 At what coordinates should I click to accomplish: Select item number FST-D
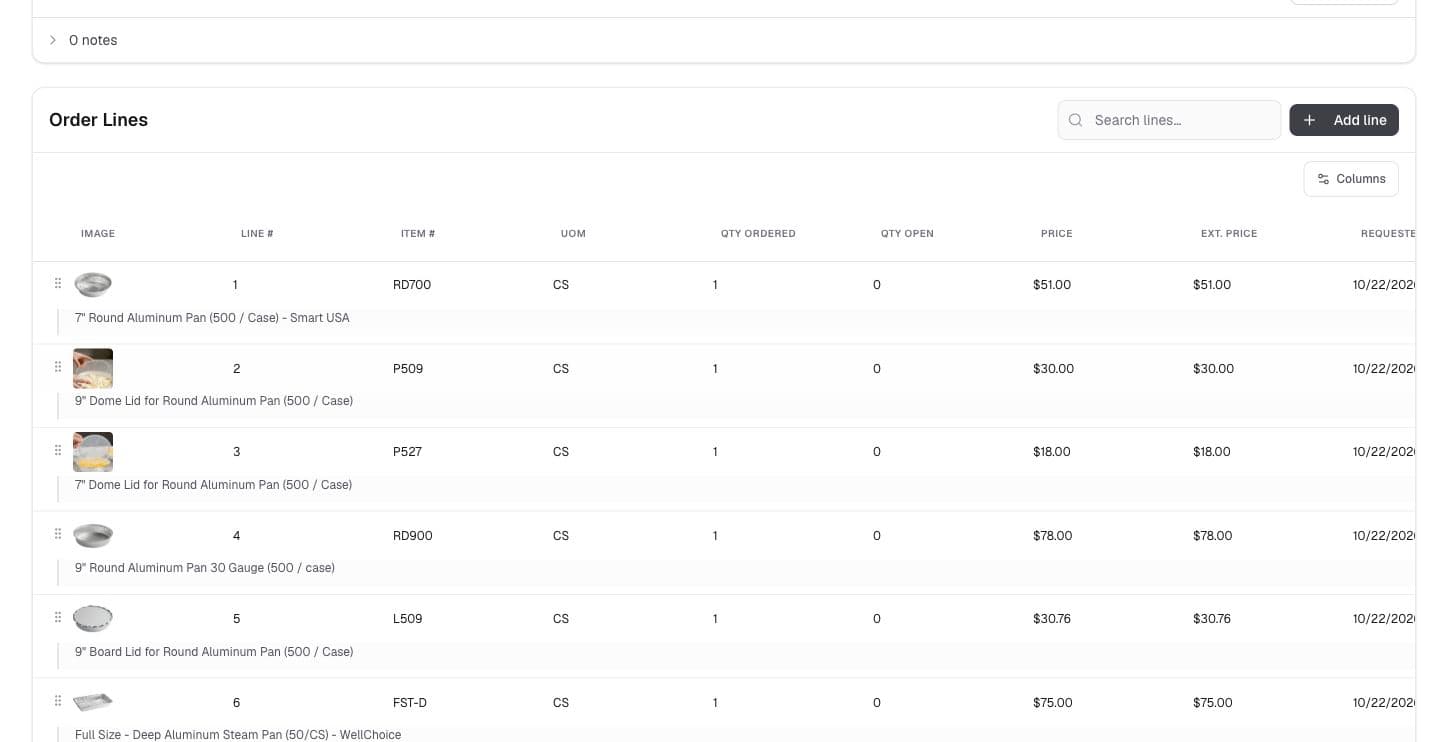(410, 703)
